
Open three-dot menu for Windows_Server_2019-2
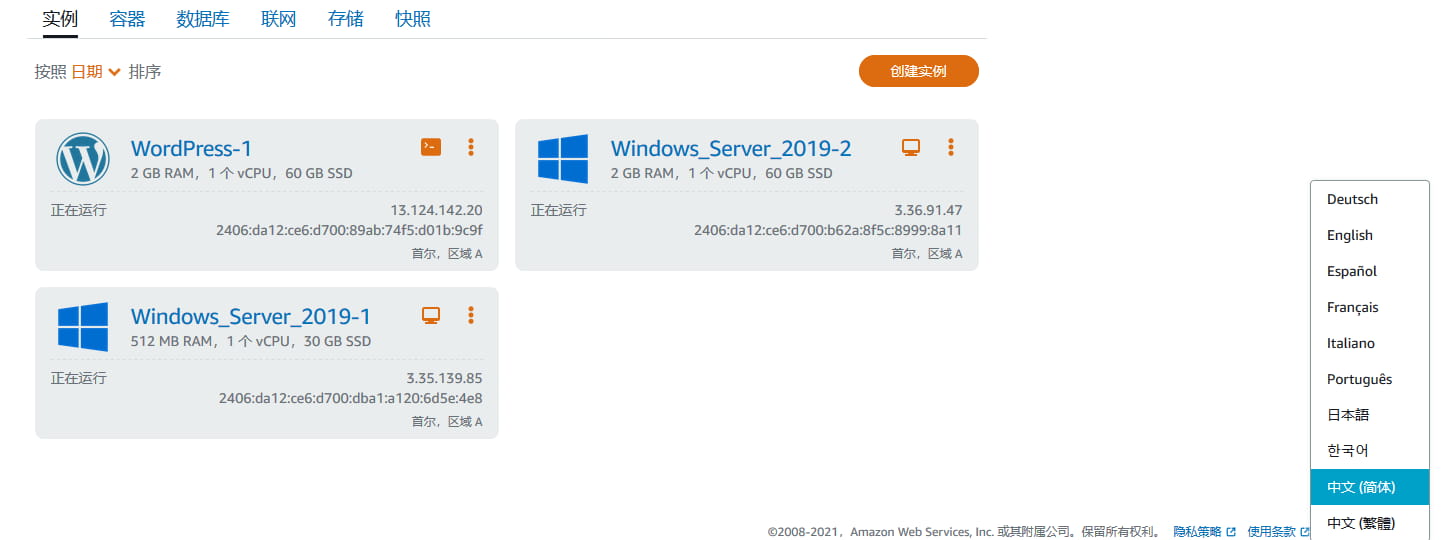coord(951,147)
